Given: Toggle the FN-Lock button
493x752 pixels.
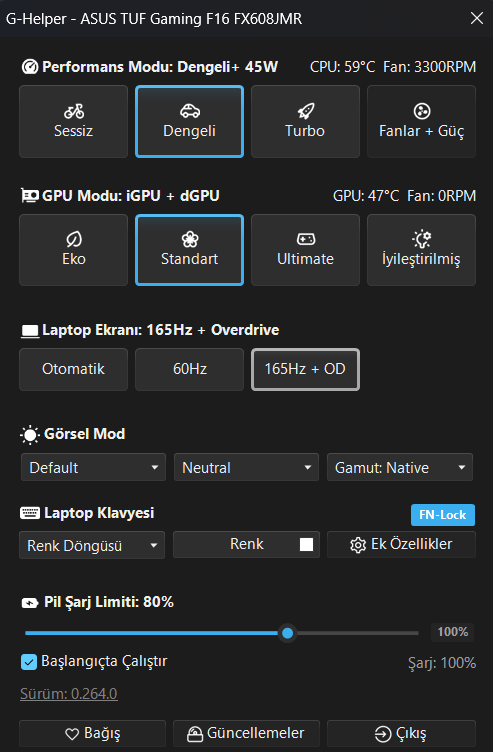Looking at the screenshot, I should click(x=443, y=515).
